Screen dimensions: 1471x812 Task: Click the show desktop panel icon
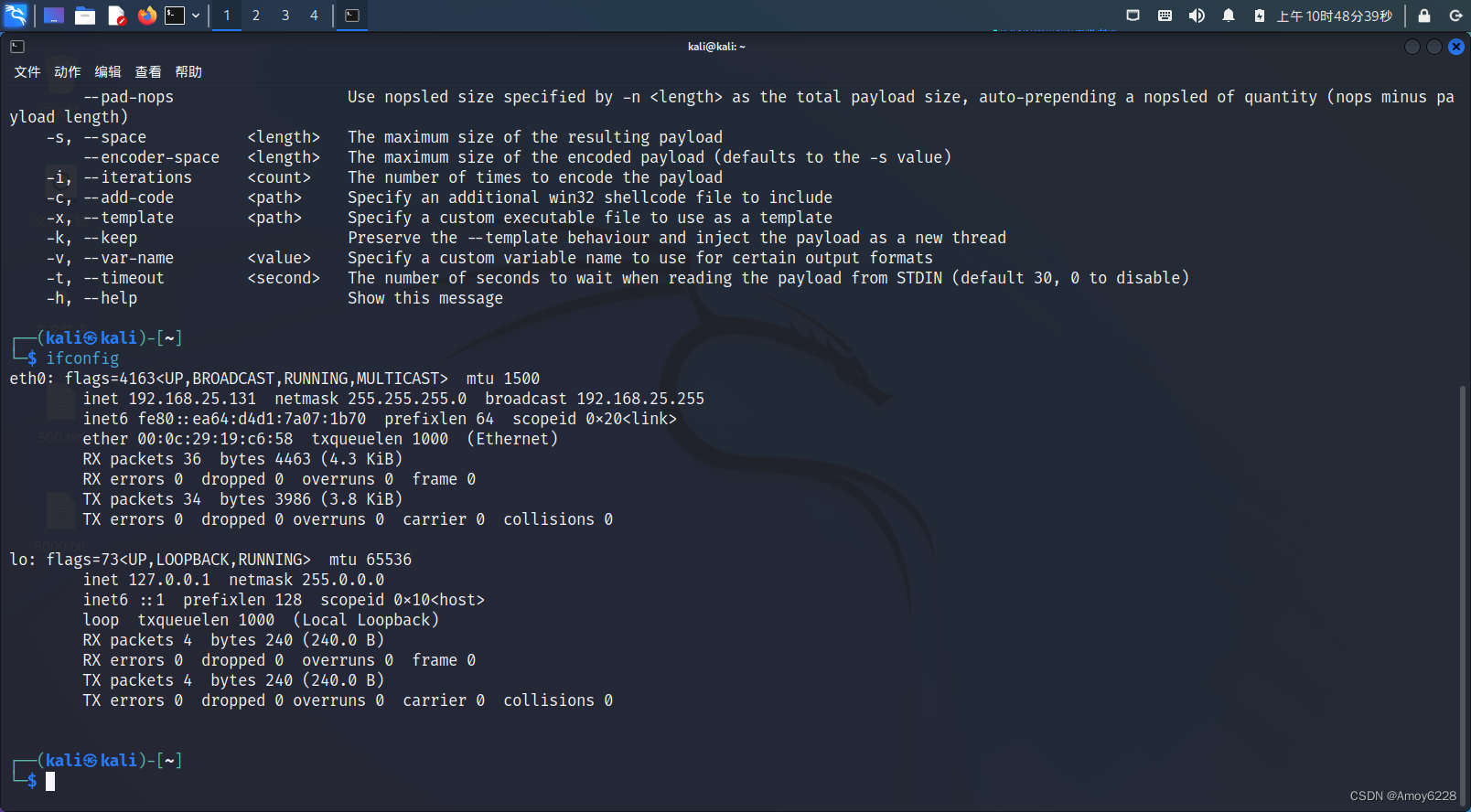54,16
